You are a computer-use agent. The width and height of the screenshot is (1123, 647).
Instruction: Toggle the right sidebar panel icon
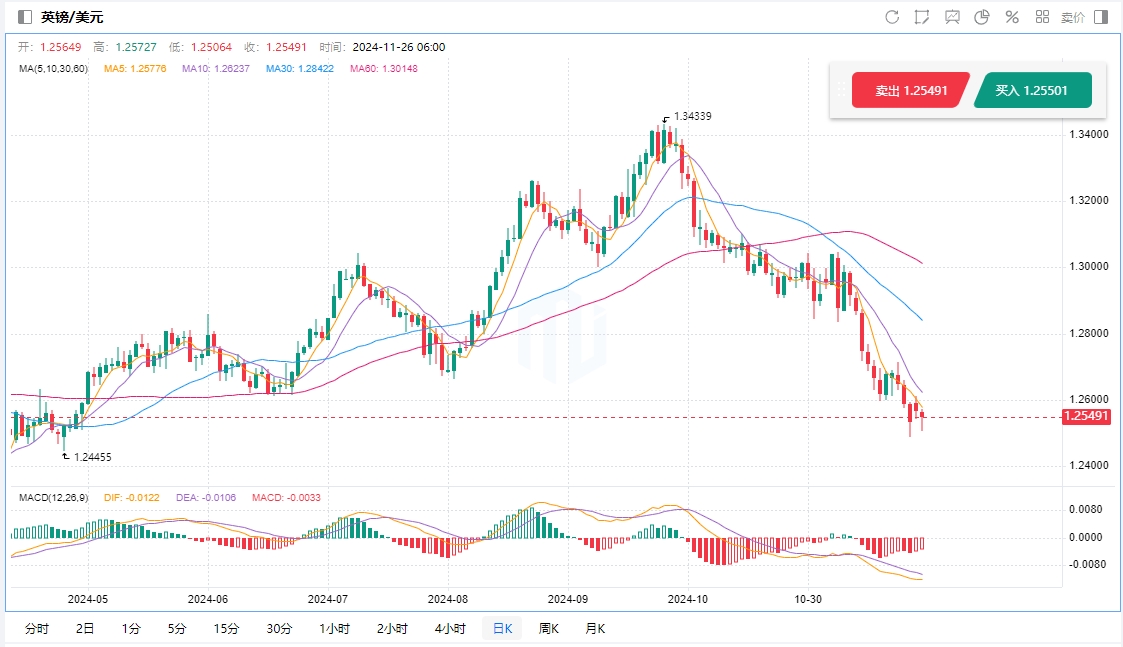[1101, 17]
